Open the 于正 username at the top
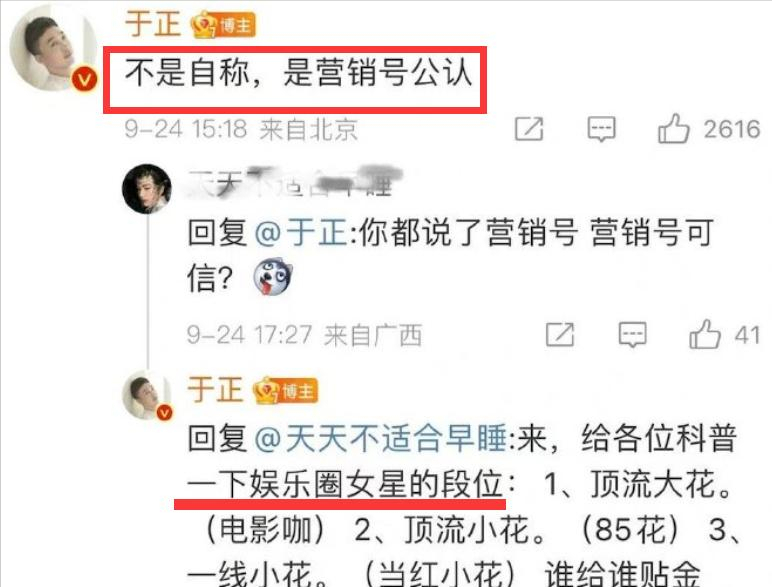772x587 pixels. point(153,24)
